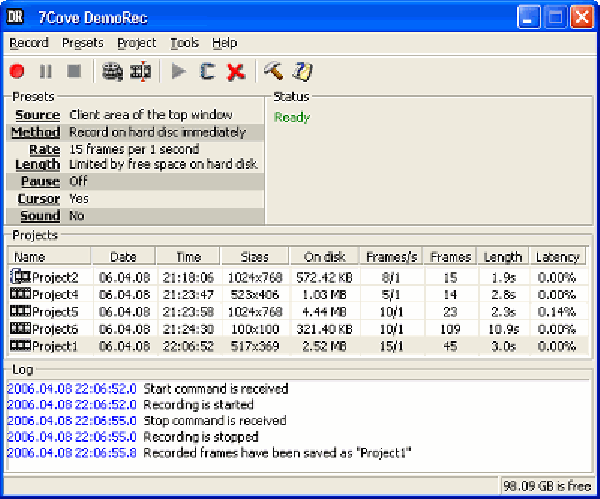This screenshot has height=499, width=600.
Task: Sort projects by the Date column header
Action: point(123,257)
